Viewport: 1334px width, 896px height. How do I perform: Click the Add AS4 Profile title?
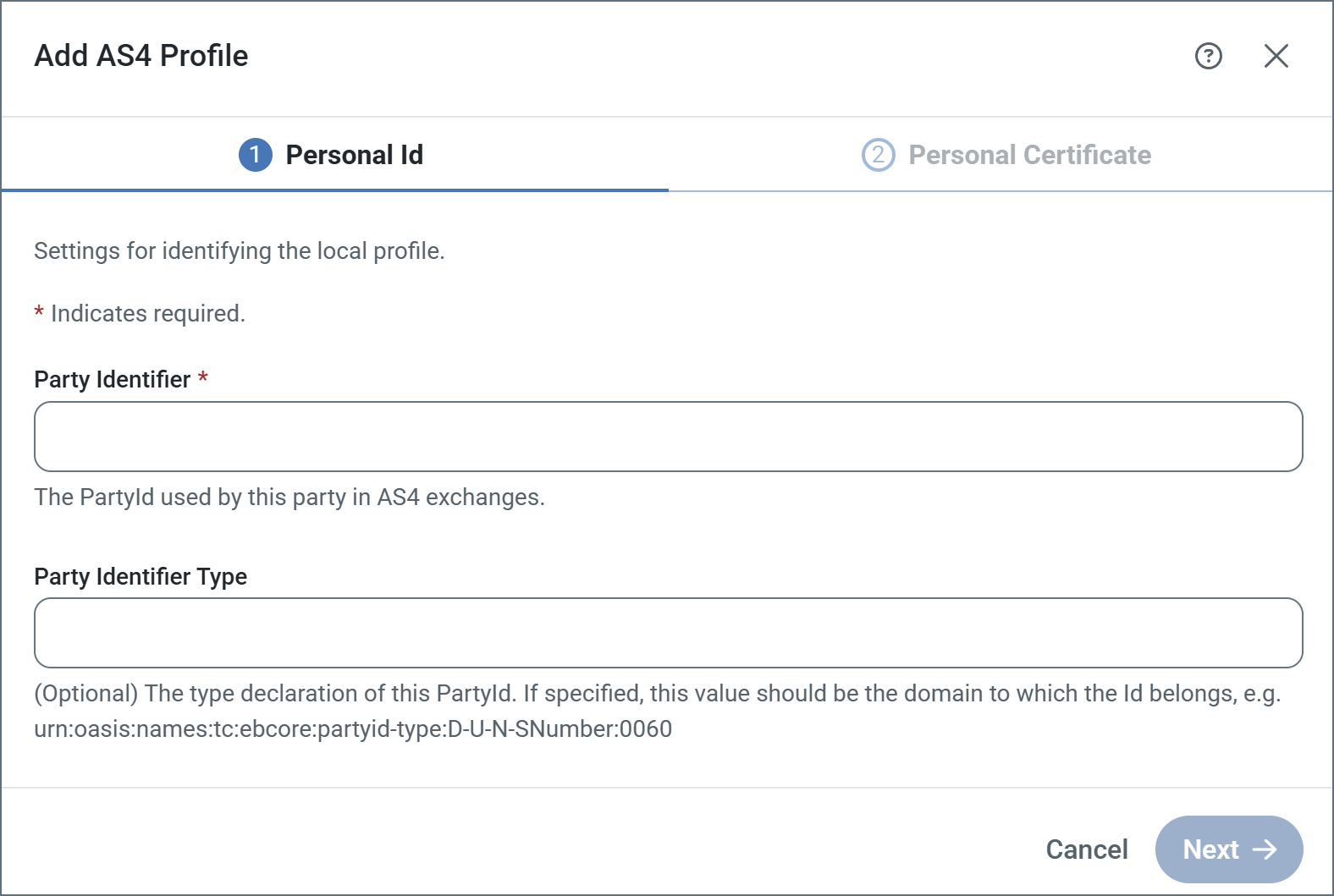141,56
